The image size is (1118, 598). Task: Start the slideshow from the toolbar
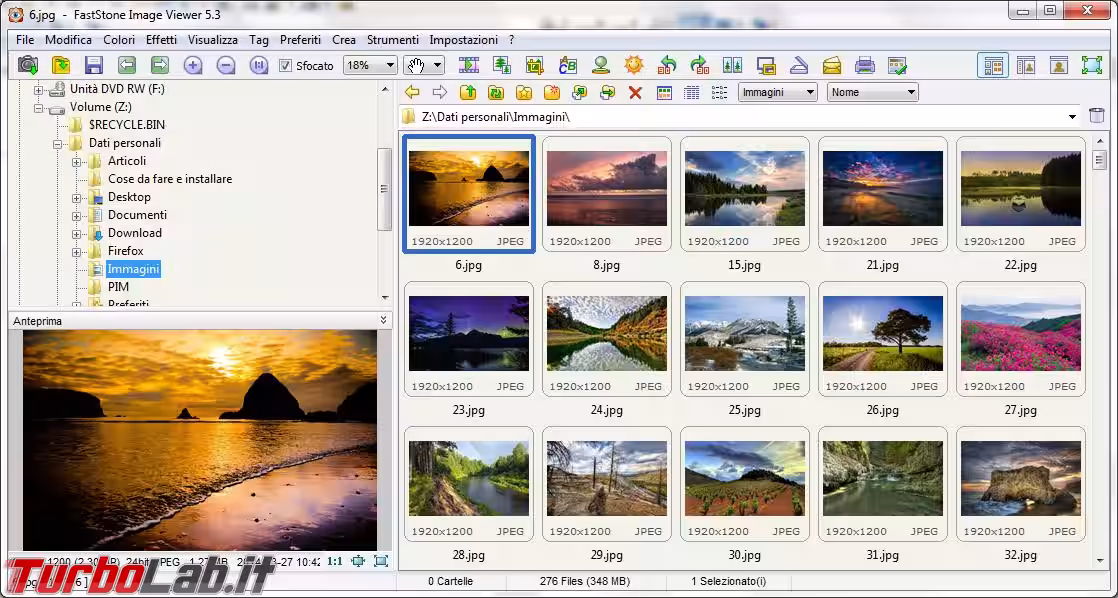[x=469, y=66]
